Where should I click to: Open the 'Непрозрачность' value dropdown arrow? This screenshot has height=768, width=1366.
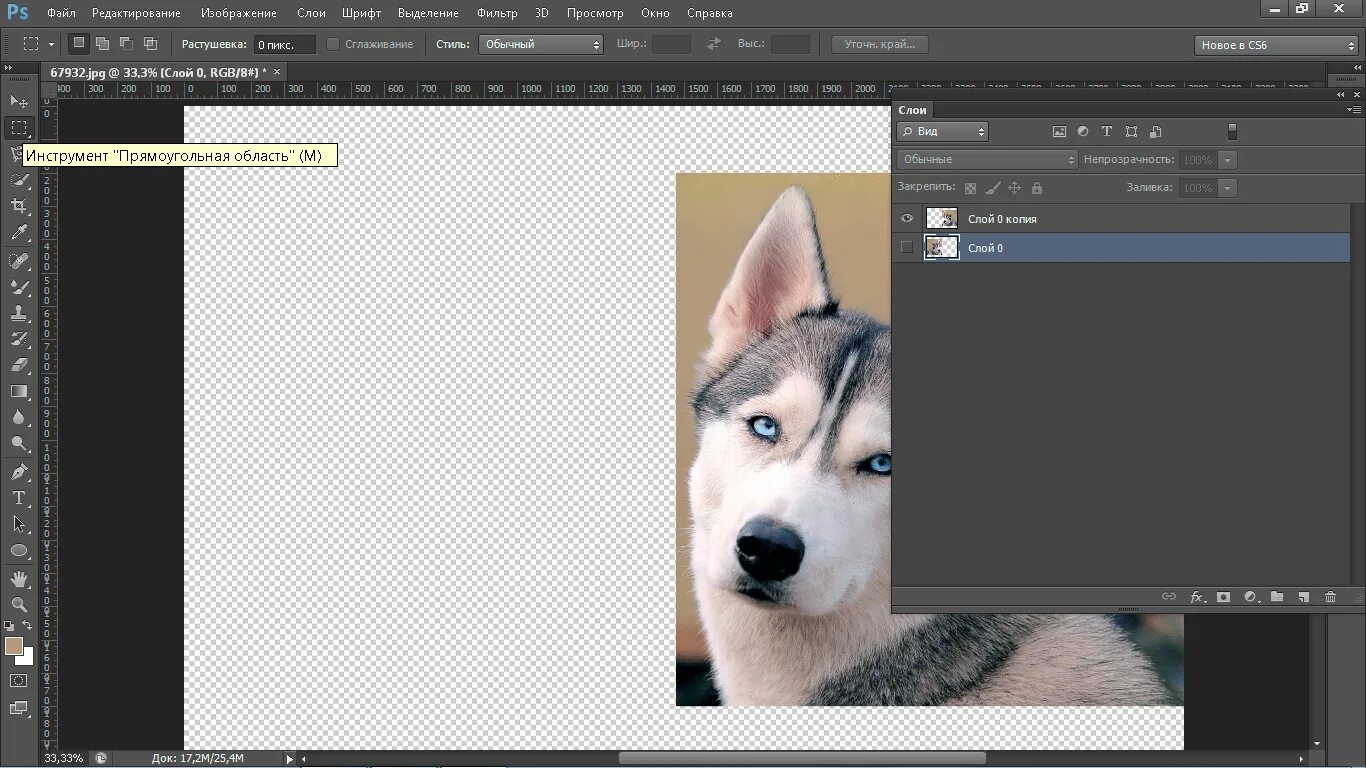tap(1227, 160)
